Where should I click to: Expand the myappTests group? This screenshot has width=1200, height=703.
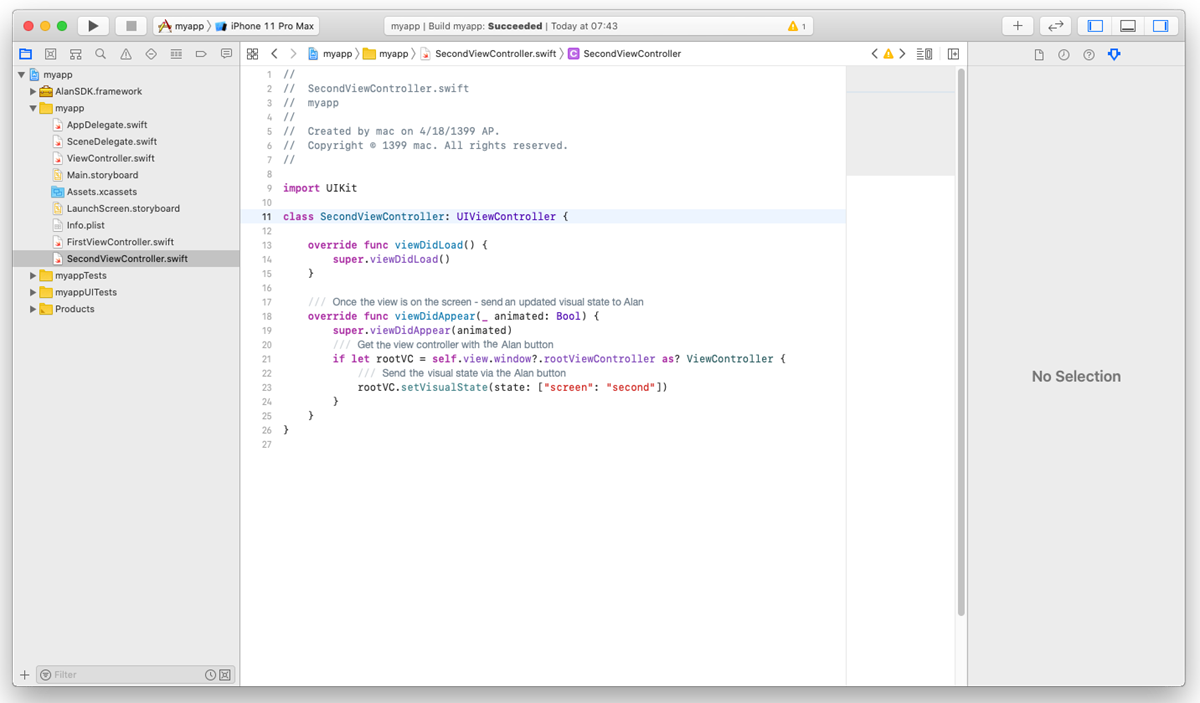[x=33, y=275]
